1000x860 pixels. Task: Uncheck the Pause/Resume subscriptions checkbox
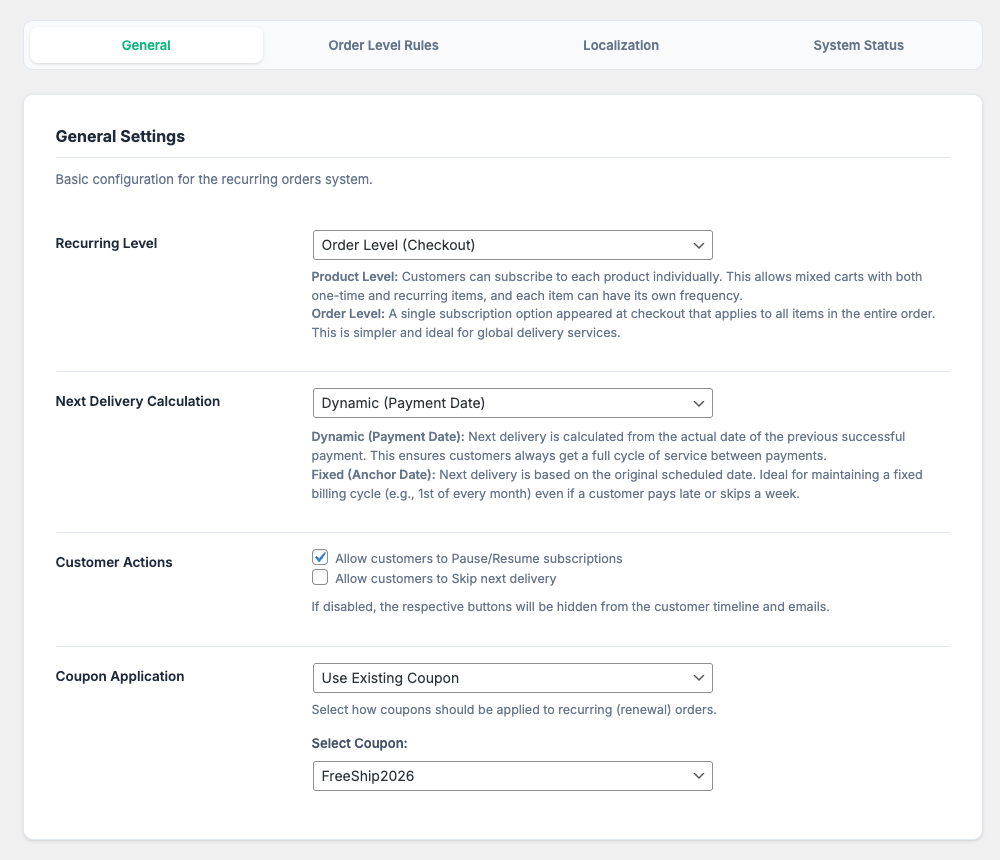pos(320,558)
